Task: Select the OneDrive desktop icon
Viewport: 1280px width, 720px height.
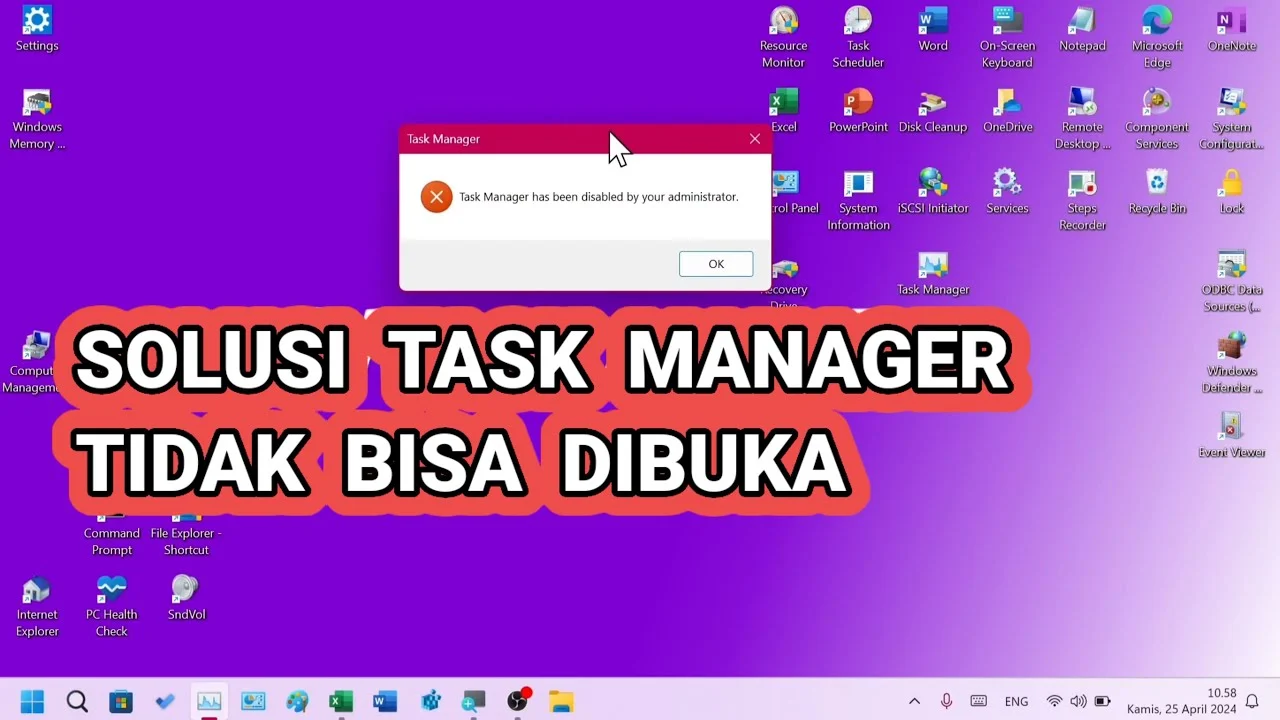Action: 1007,110
